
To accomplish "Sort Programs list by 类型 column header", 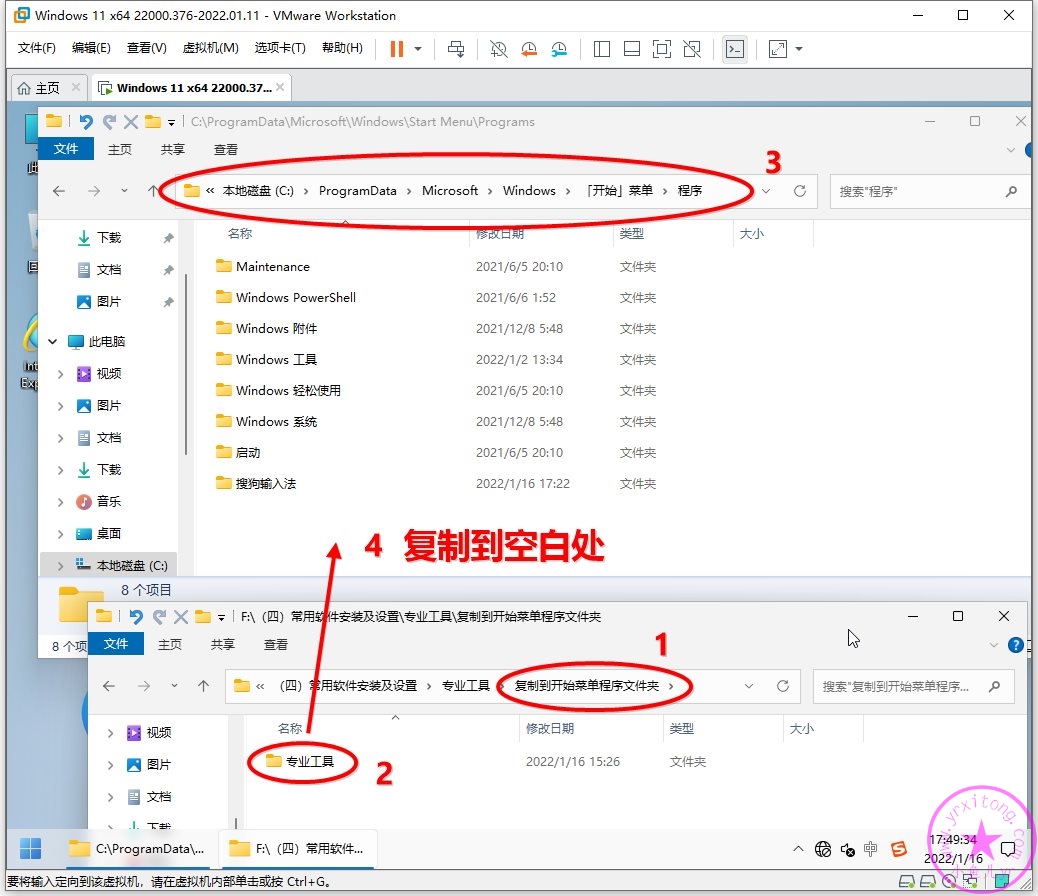I will tap(632, 233).
